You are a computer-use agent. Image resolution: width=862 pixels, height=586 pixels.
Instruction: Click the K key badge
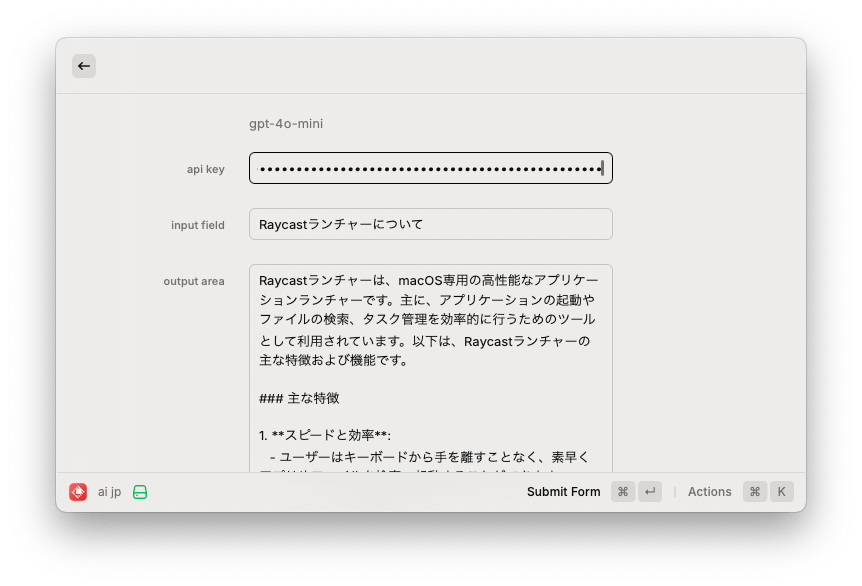pyautogui.click(x=782, y=491)
